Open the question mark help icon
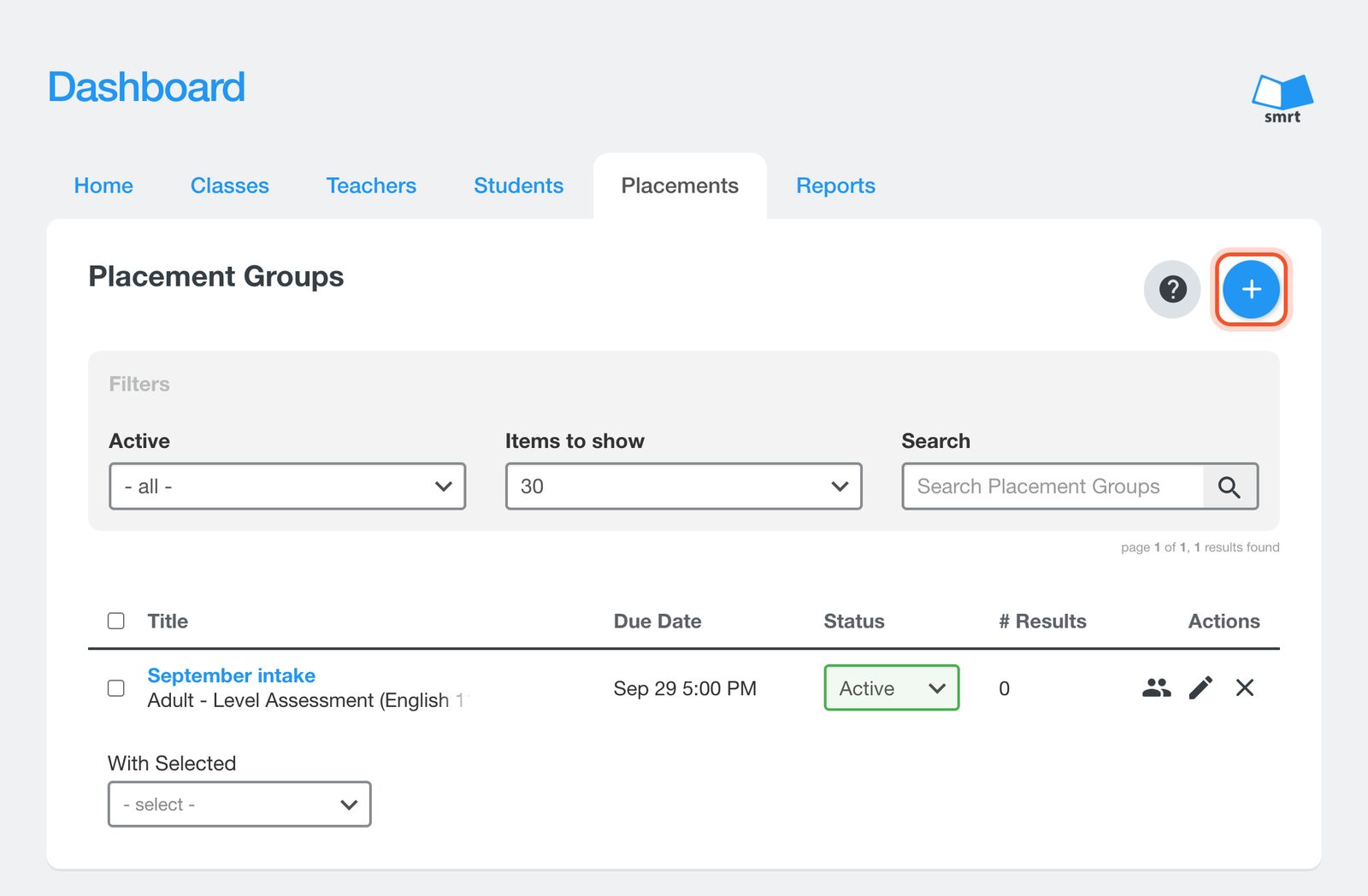1368x896 pixels. point(1172,289)
